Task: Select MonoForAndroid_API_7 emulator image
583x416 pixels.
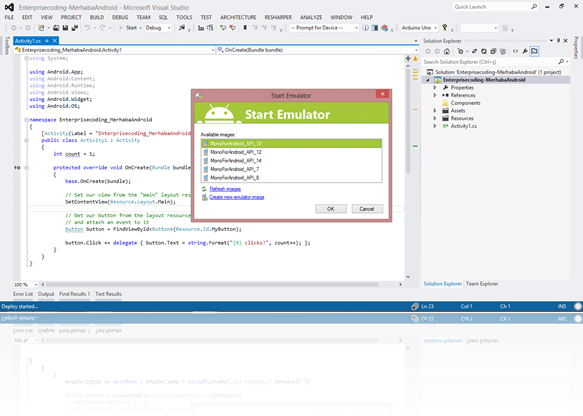Action: tap(292, 169)
